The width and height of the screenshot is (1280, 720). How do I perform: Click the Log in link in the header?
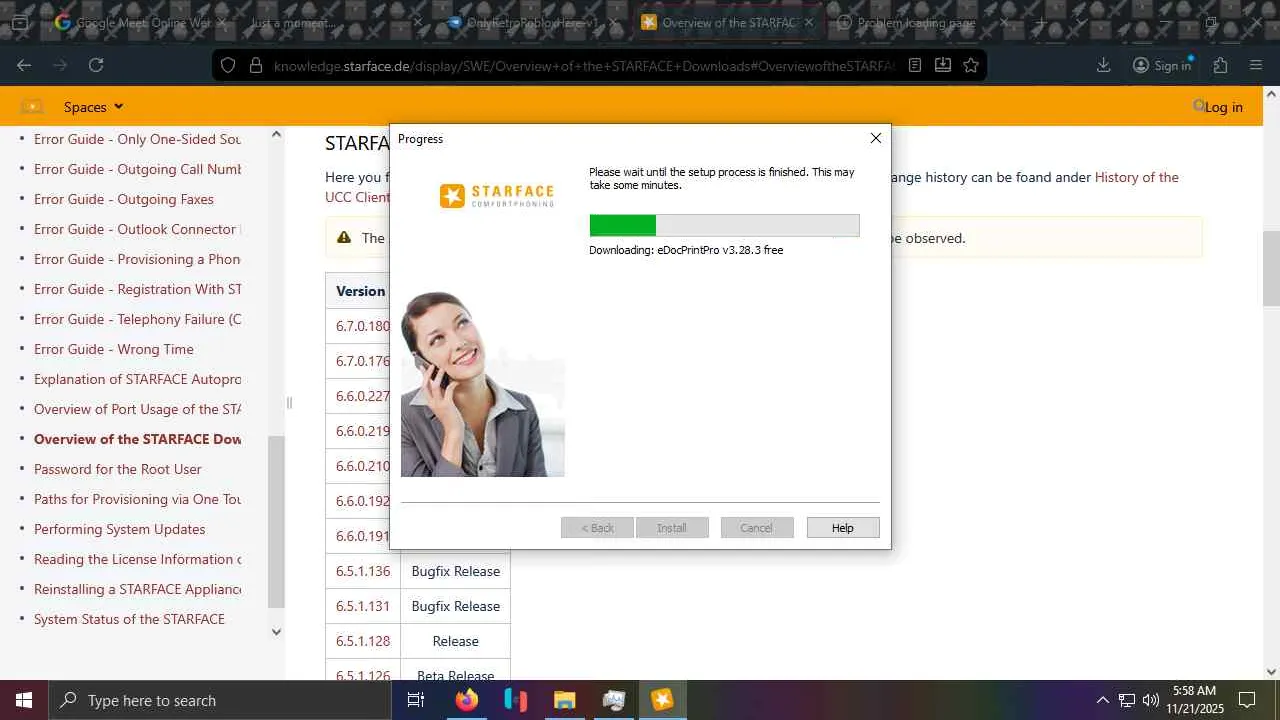tap(1223, 107)
